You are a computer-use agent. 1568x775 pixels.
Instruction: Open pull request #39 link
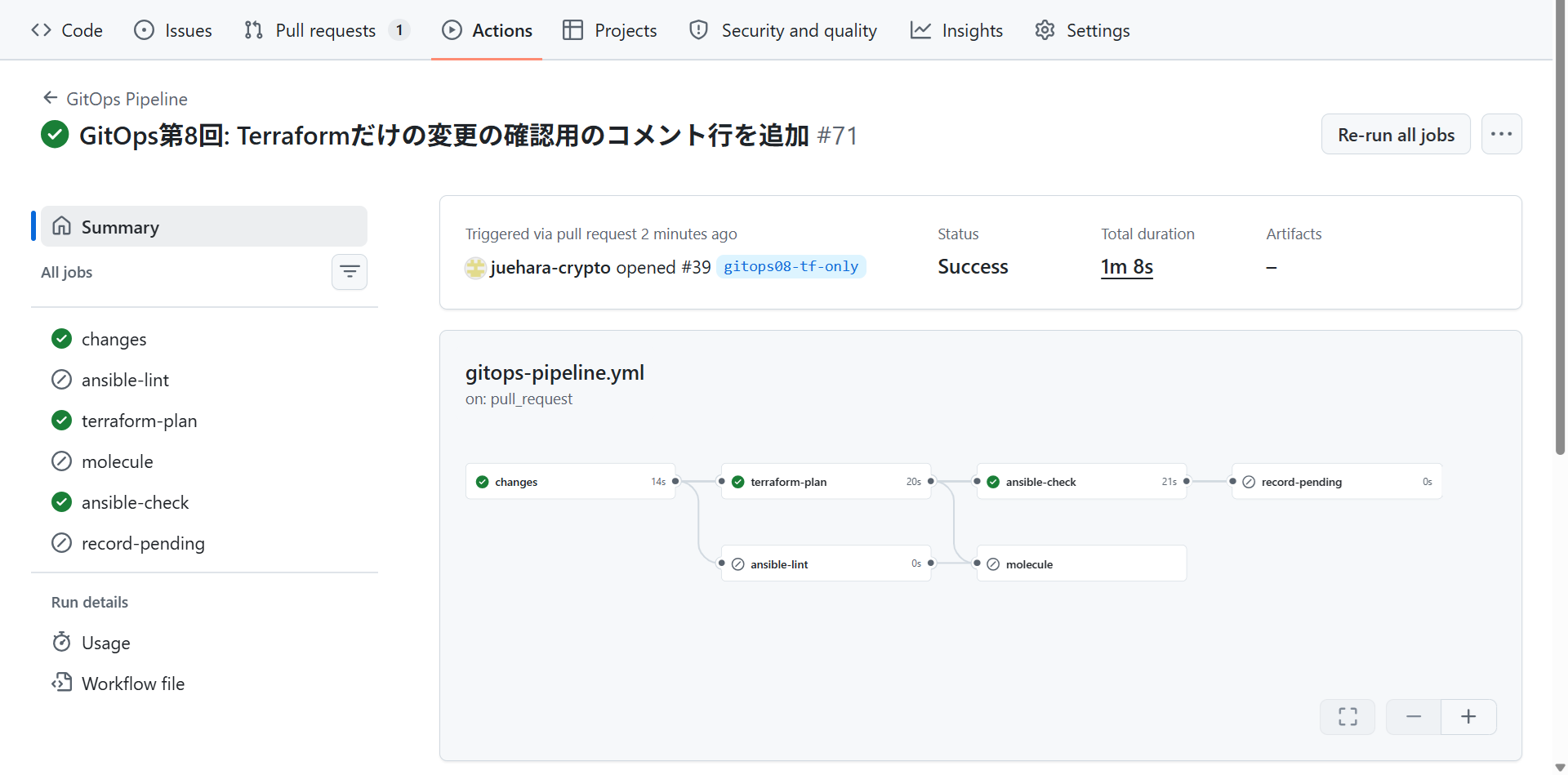point(696,268)
